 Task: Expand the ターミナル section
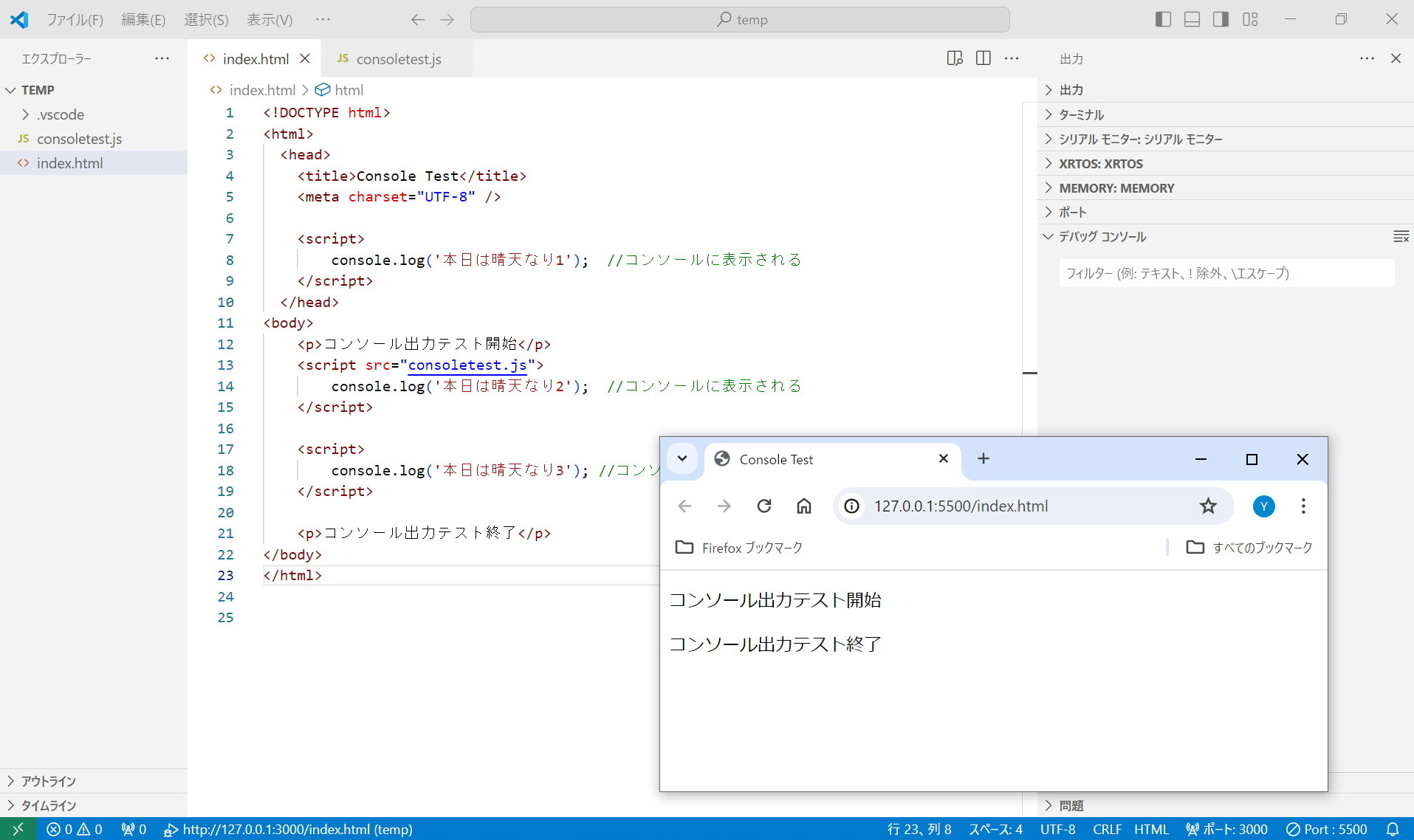point(1226,114)
